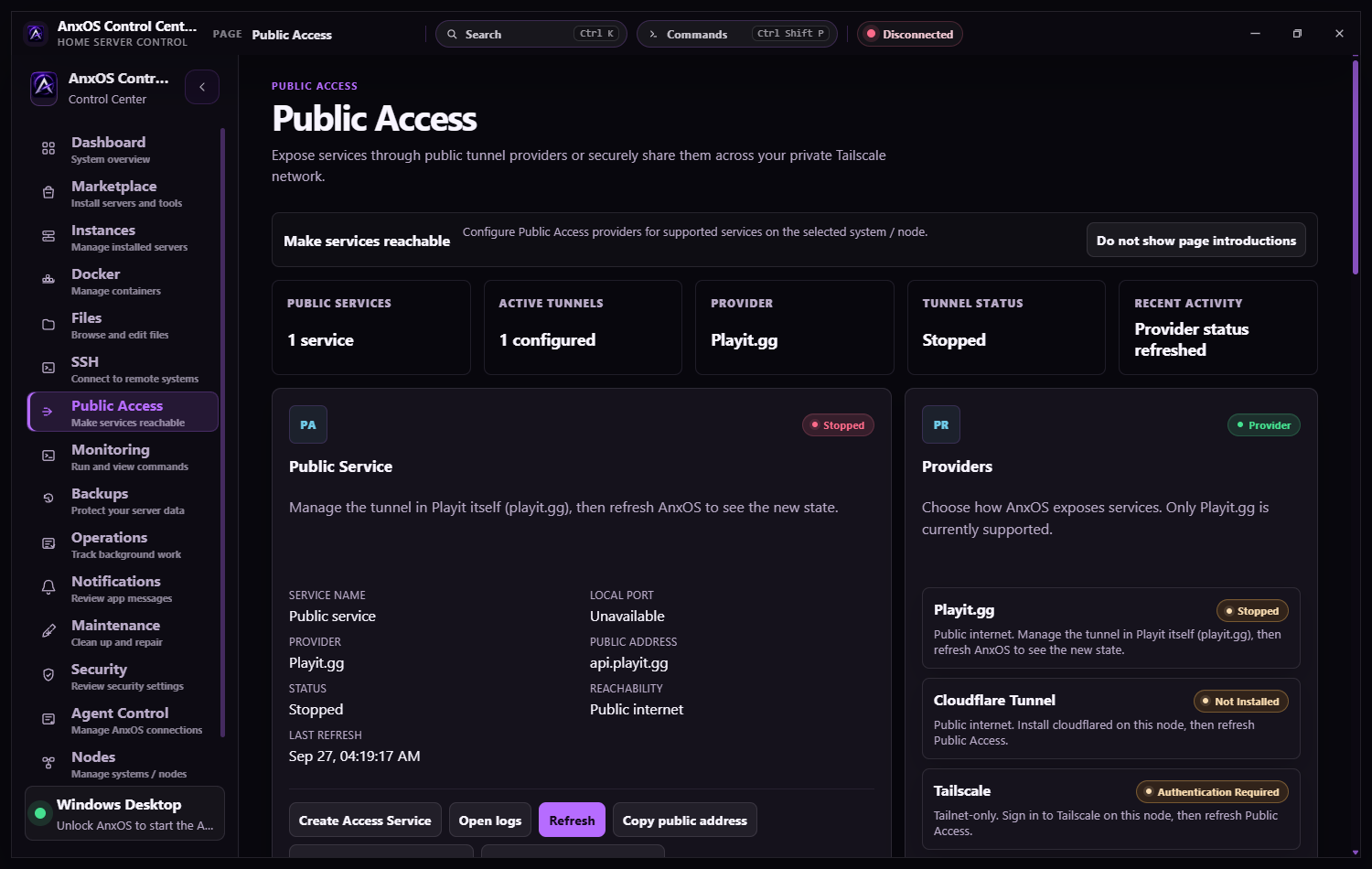
Task: Click the AnxOS logo in sidebar header
Action: tap(44, 88)
